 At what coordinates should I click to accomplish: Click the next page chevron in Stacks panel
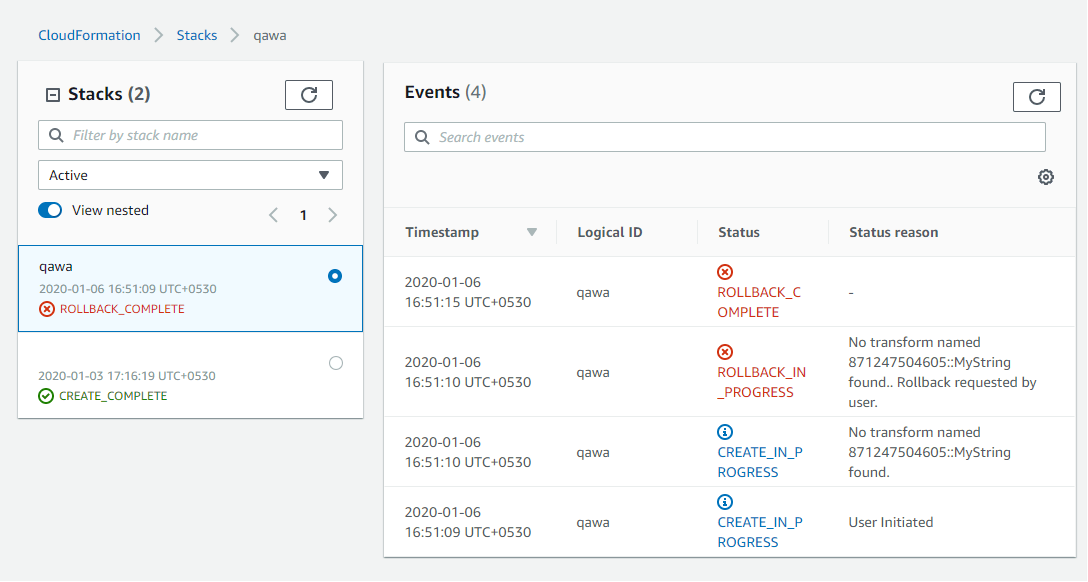pos(333,214)
